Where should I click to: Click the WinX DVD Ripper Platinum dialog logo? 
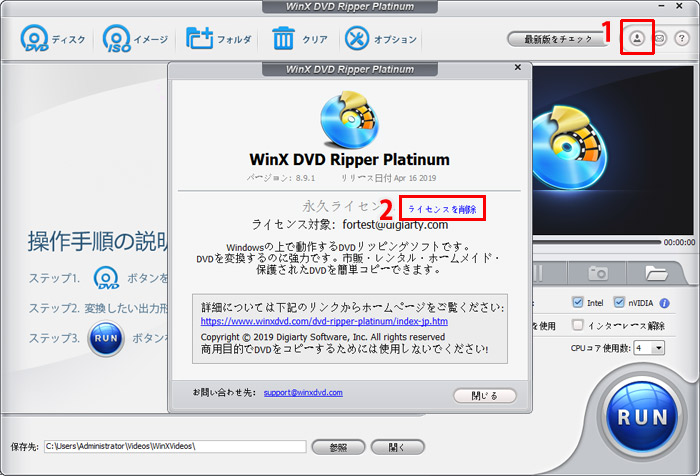tap(349, 120)
